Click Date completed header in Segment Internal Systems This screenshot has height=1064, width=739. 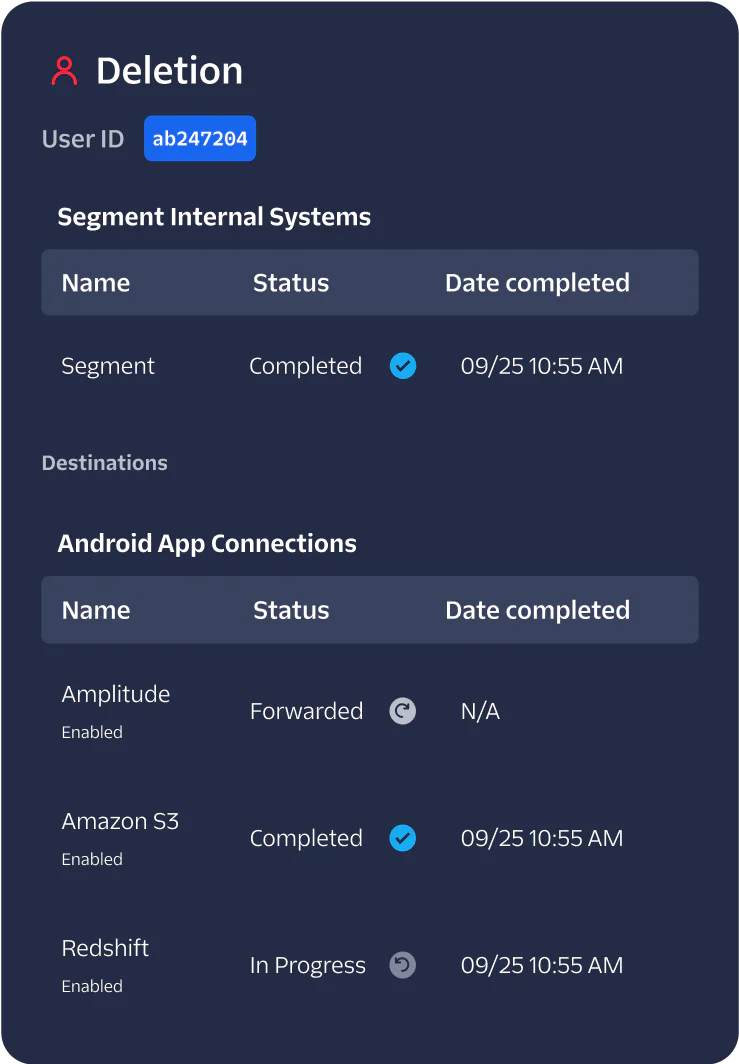(x=537, y=283)
